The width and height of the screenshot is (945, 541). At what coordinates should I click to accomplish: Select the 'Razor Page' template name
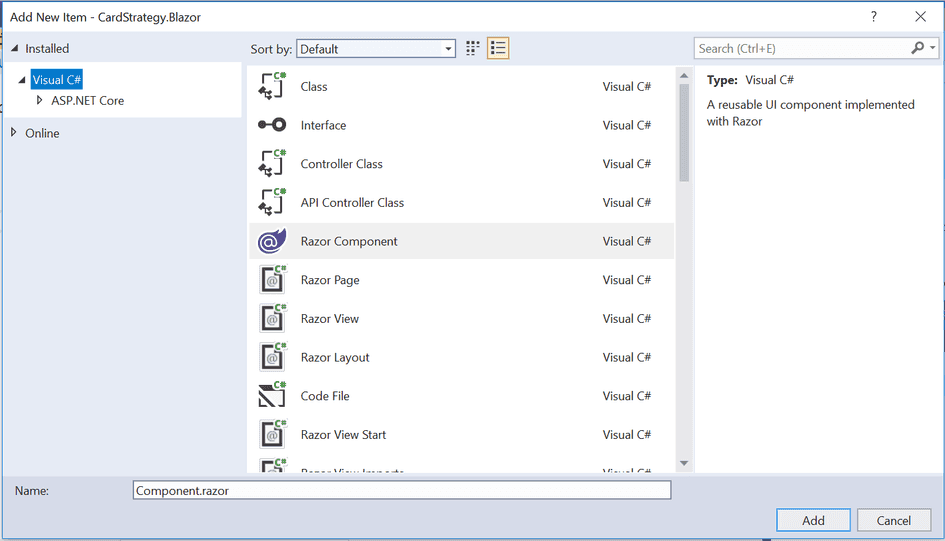click(330, 280)
